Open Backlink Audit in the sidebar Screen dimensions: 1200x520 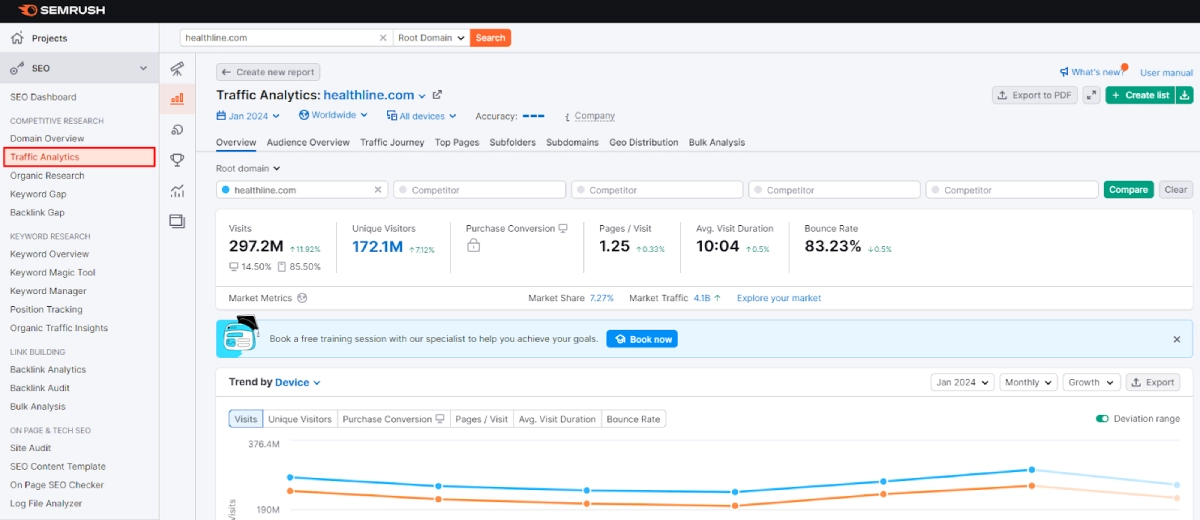40,388
